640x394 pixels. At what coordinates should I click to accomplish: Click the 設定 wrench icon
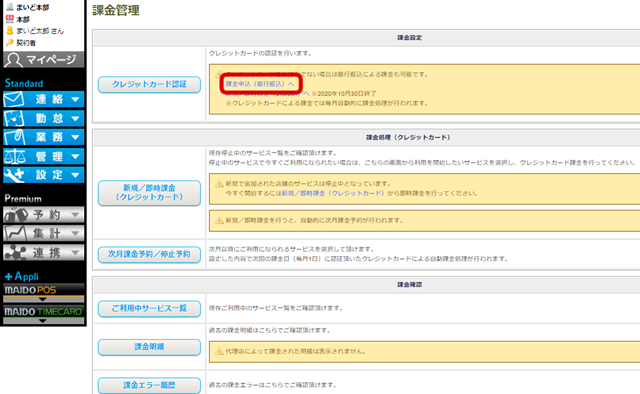coord(14,175)
